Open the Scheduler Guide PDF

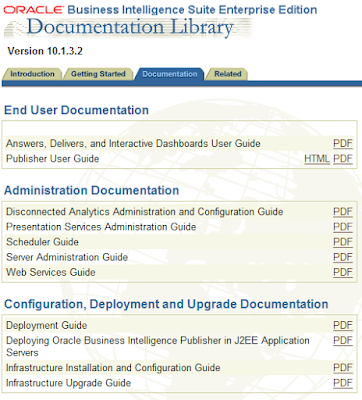pyautogui.click(x=343, y=242)
